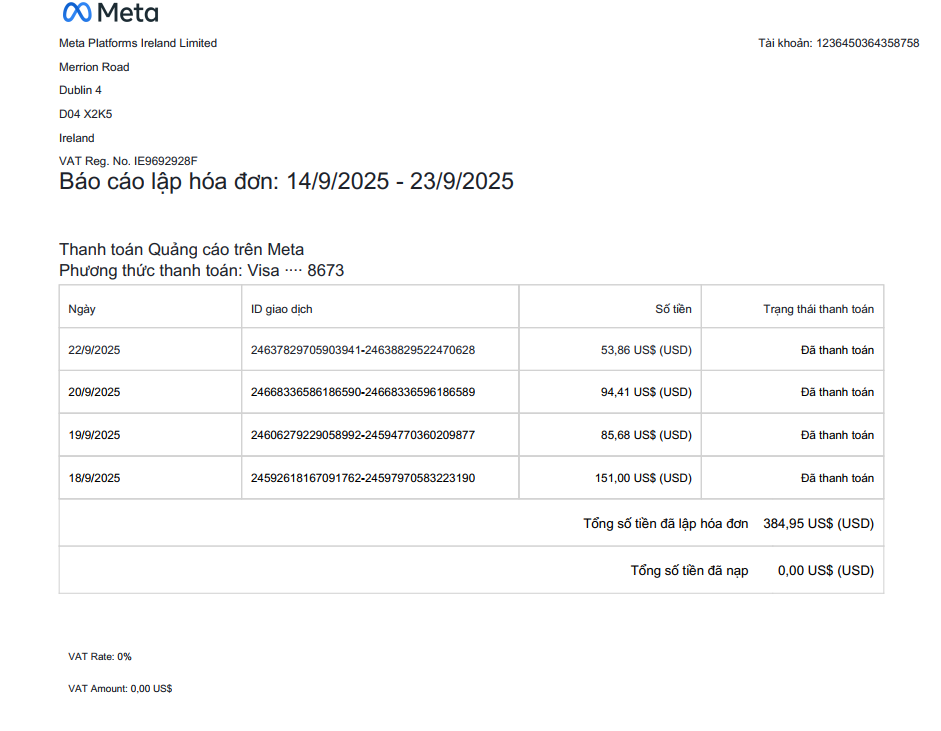Click the 'Ngày' column header
941x731 pixels.
(82, 309)
